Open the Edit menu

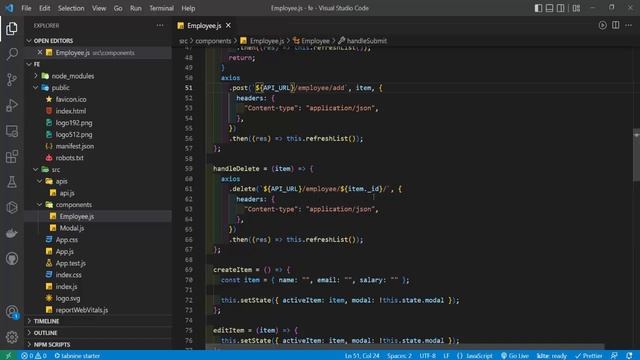tap(44, 8)
